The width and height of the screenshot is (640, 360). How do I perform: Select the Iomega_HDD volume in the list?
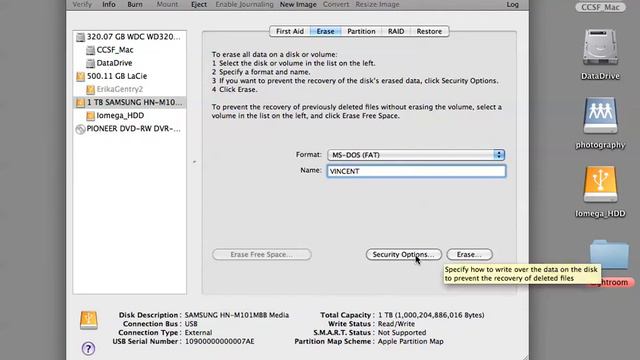coord(130,116)
